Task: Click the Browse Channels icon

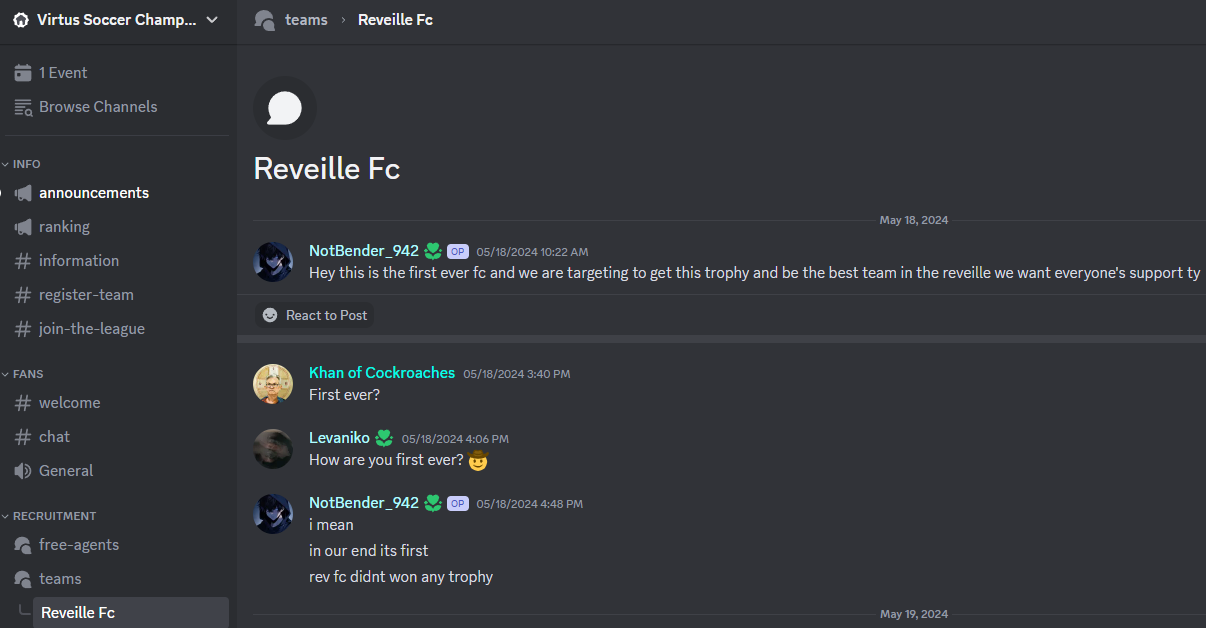Action: (x=23, y=107)
